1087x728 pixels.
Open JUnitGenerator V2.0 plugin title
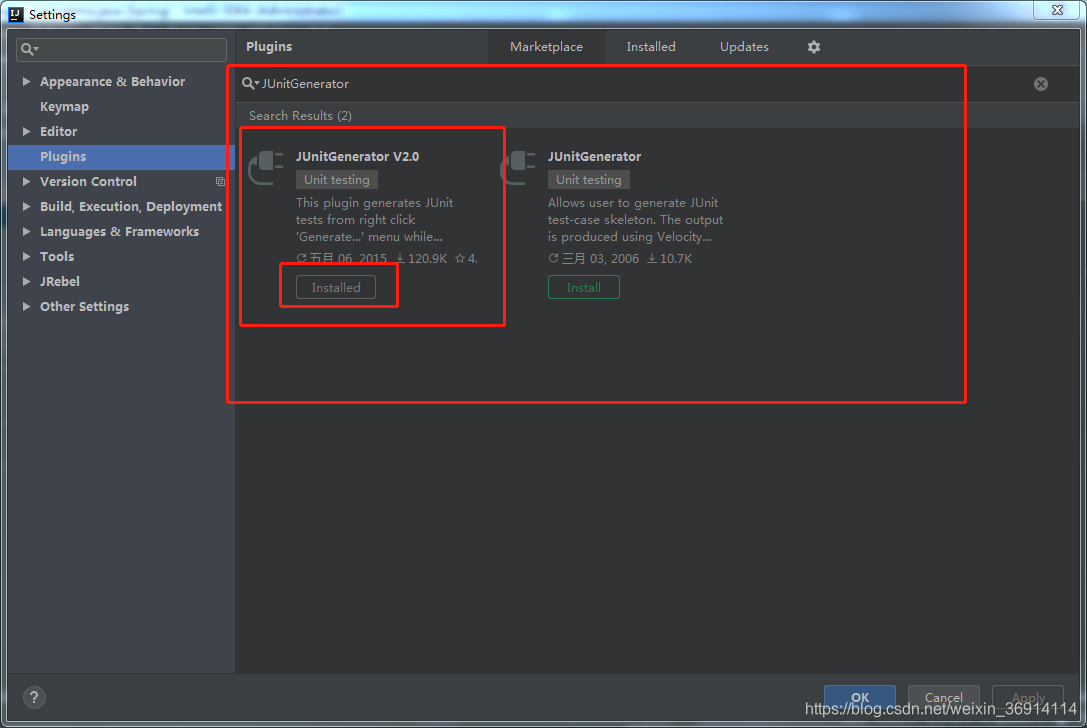click(x=357, y=157)
